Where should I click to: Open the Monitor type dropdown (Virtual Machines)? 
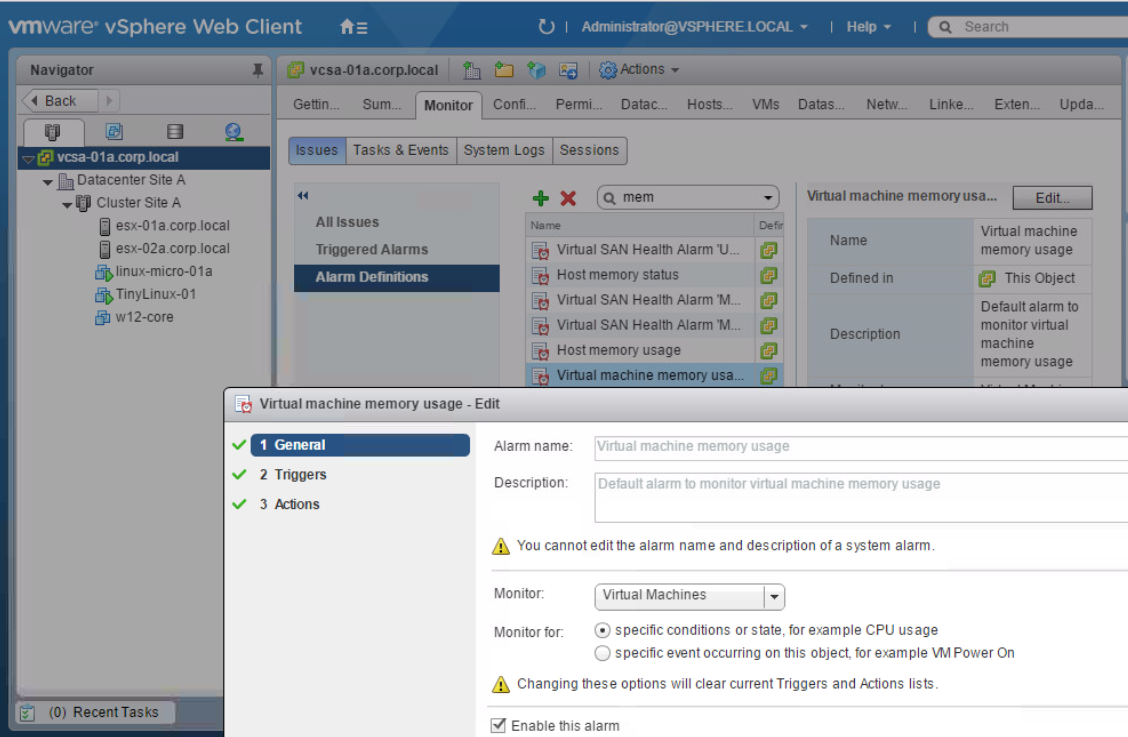[x=774, y=597]
